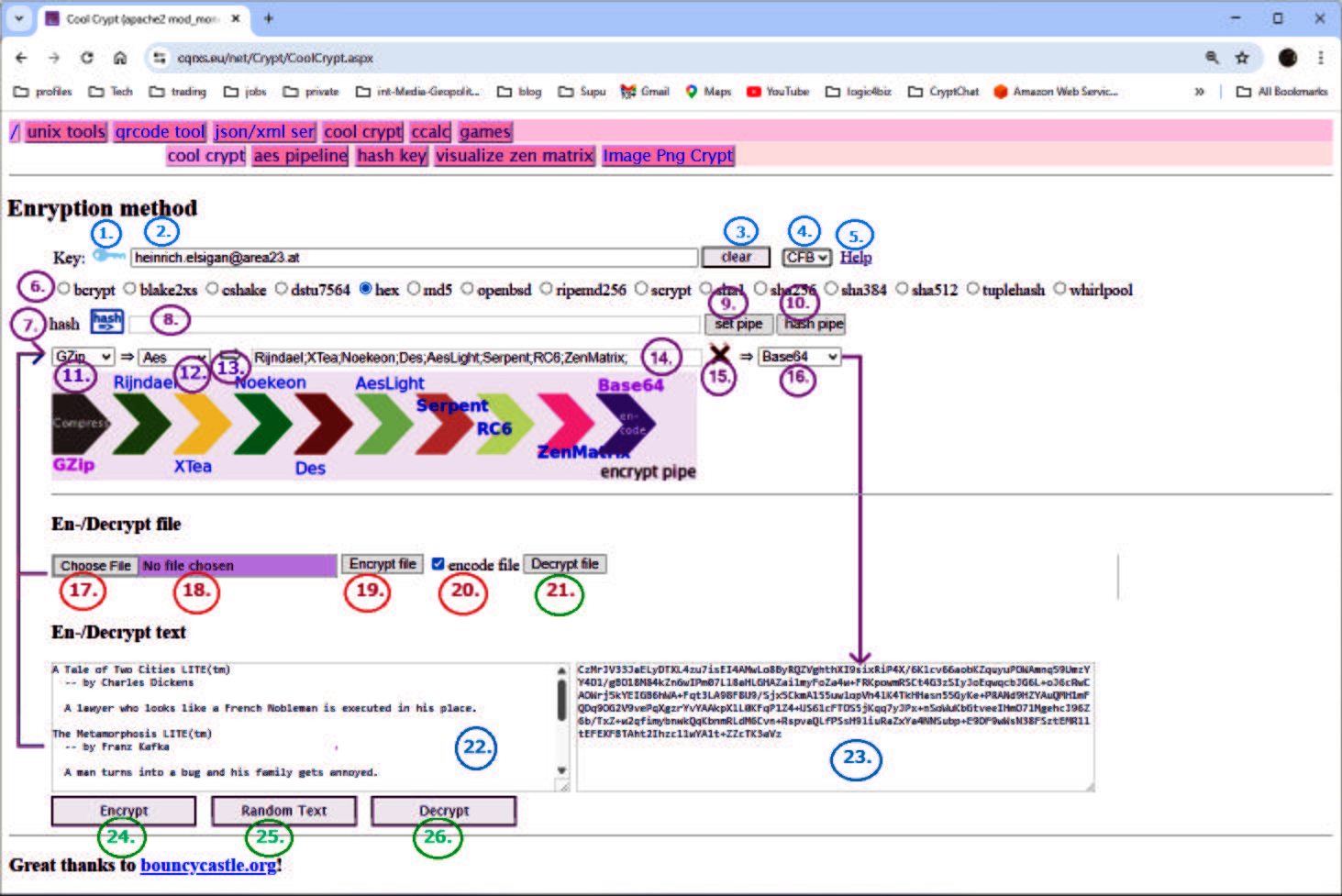Open the CFB cipher mode dropdown
The width and height of the screenshot is (1342, 896).
[x=807, y=258]
